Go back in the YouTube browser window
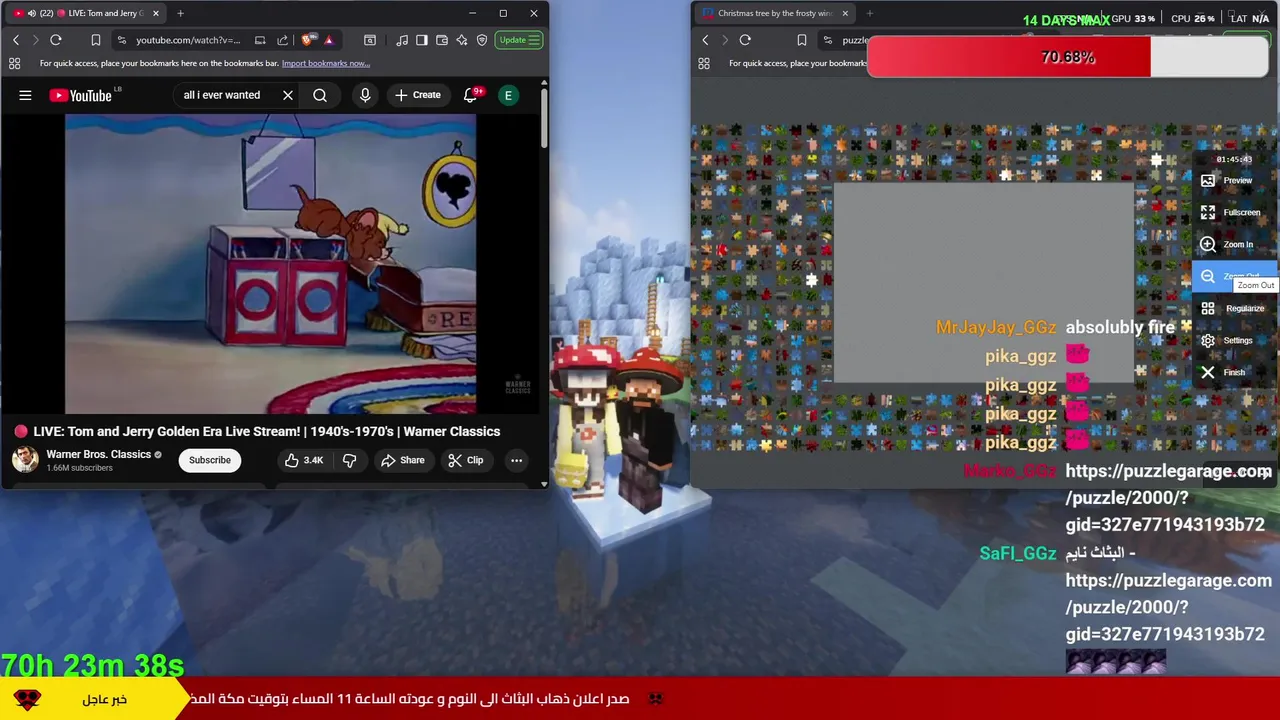 (x=16, y=40)
